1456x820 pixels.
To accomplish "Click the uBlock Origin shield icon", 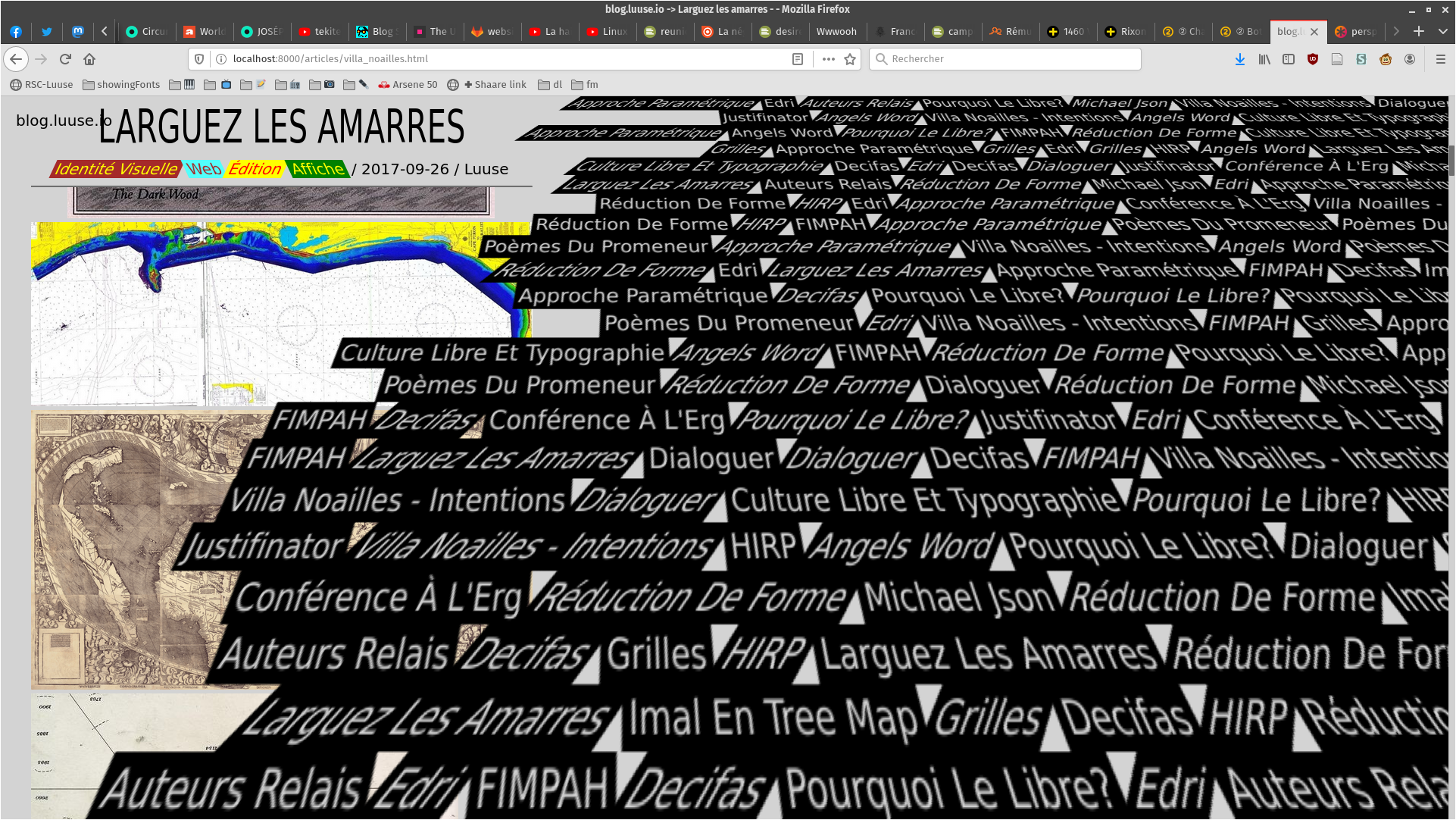I will (x=1313, y=59).
